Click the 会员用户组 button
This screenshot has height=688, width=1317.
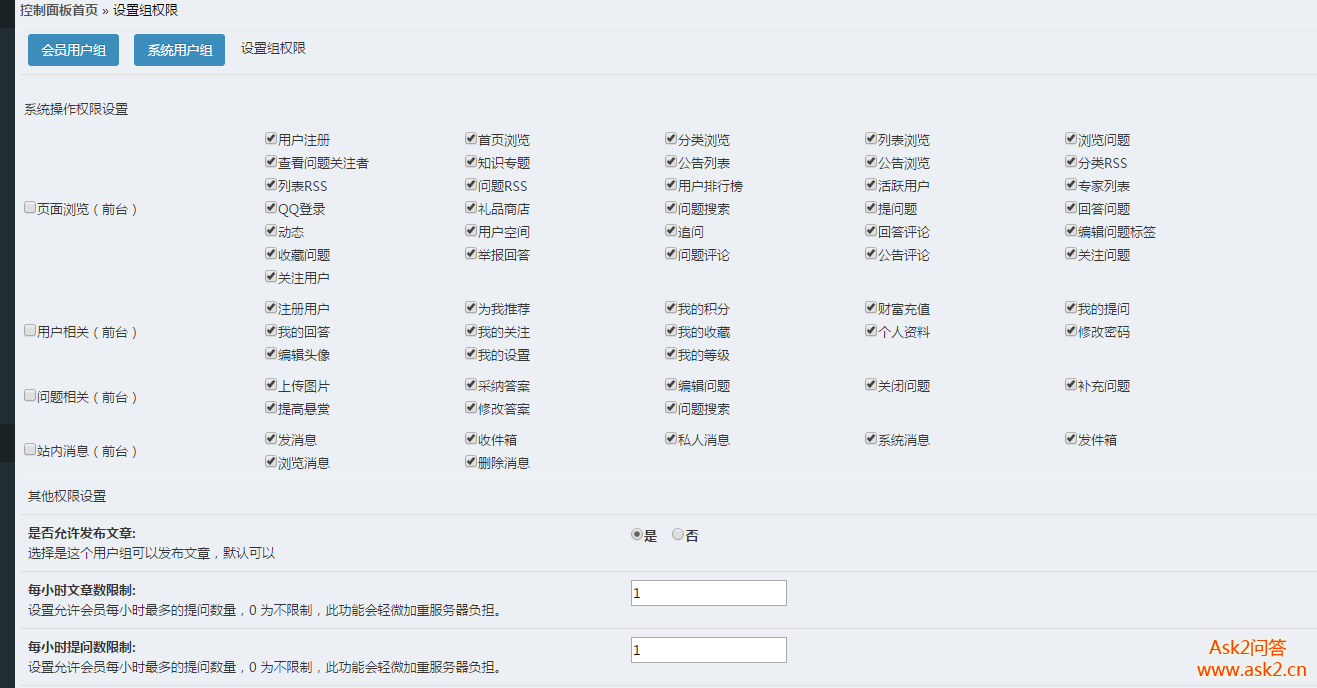tap(73, 50)
